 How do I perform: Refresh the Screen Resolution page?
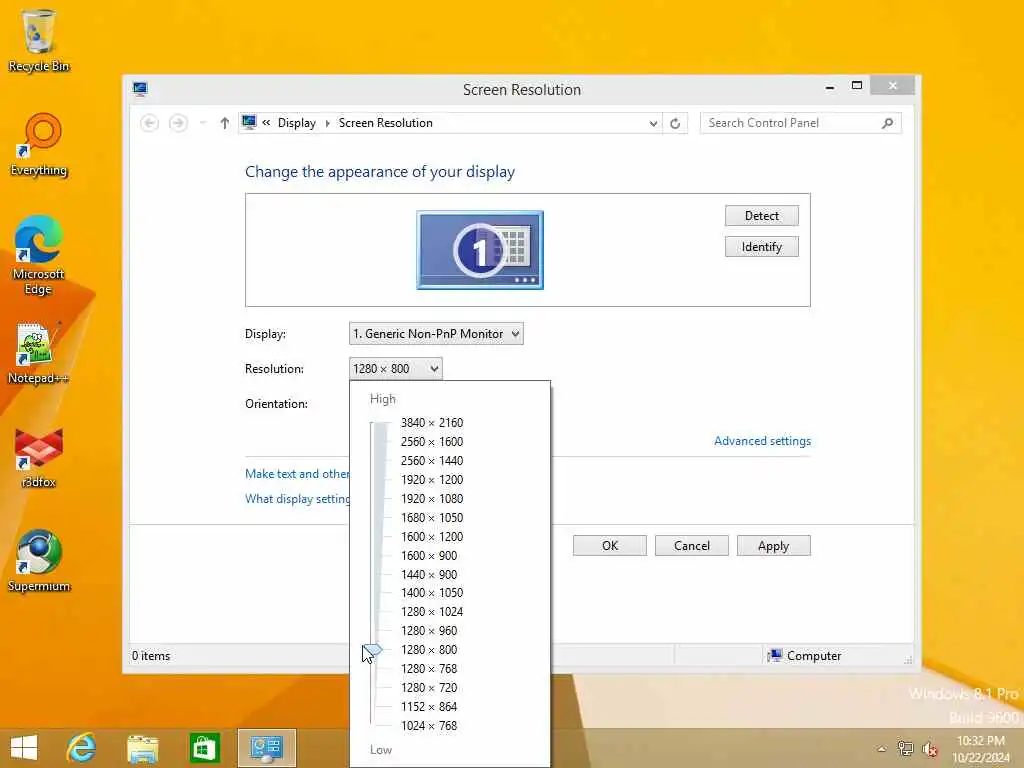click(x=675, y=123)
